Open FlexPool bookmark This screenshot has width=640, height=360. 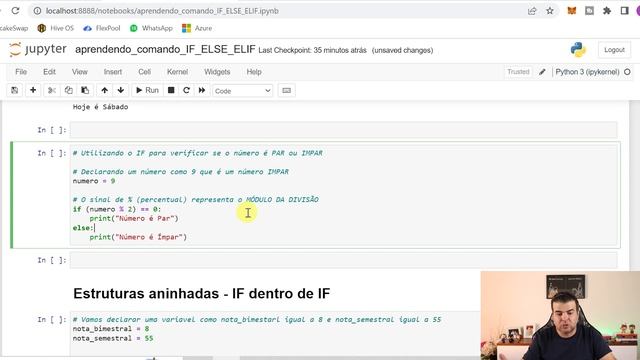(x=102, y=28)
